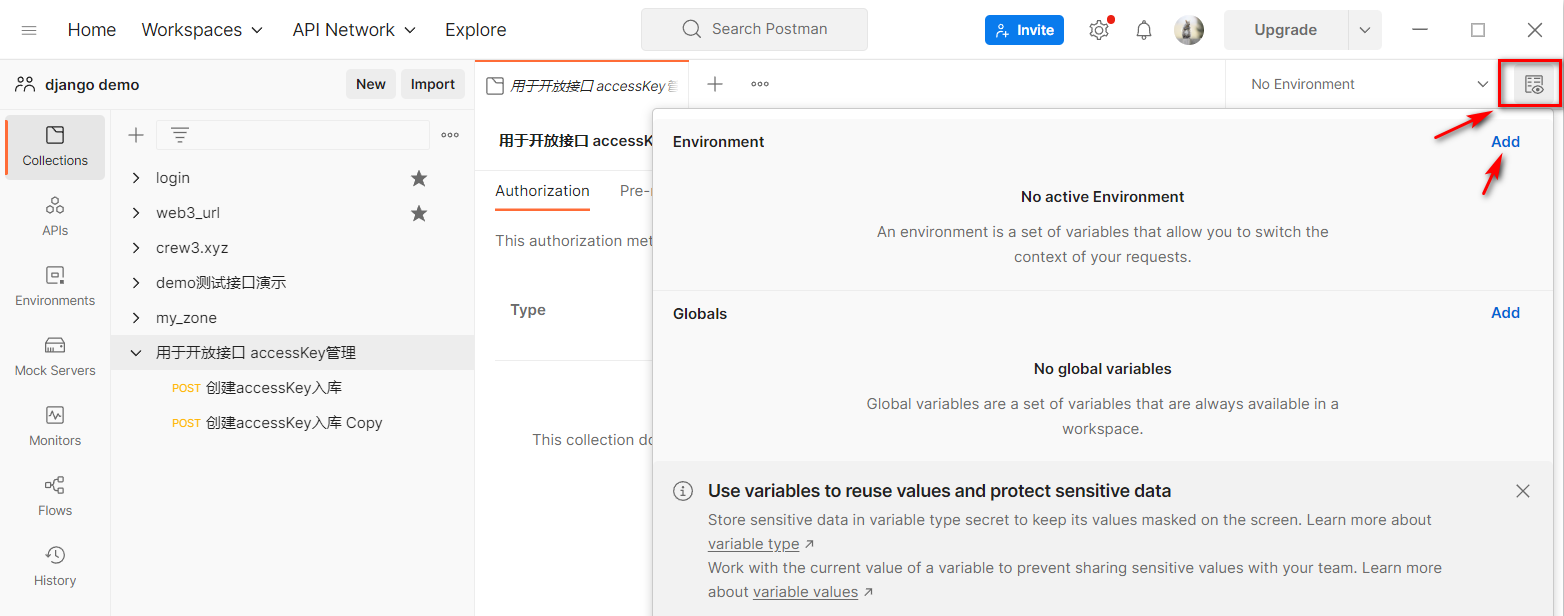Click the Import button
1564x616 pixels.
tap(433, 84)
